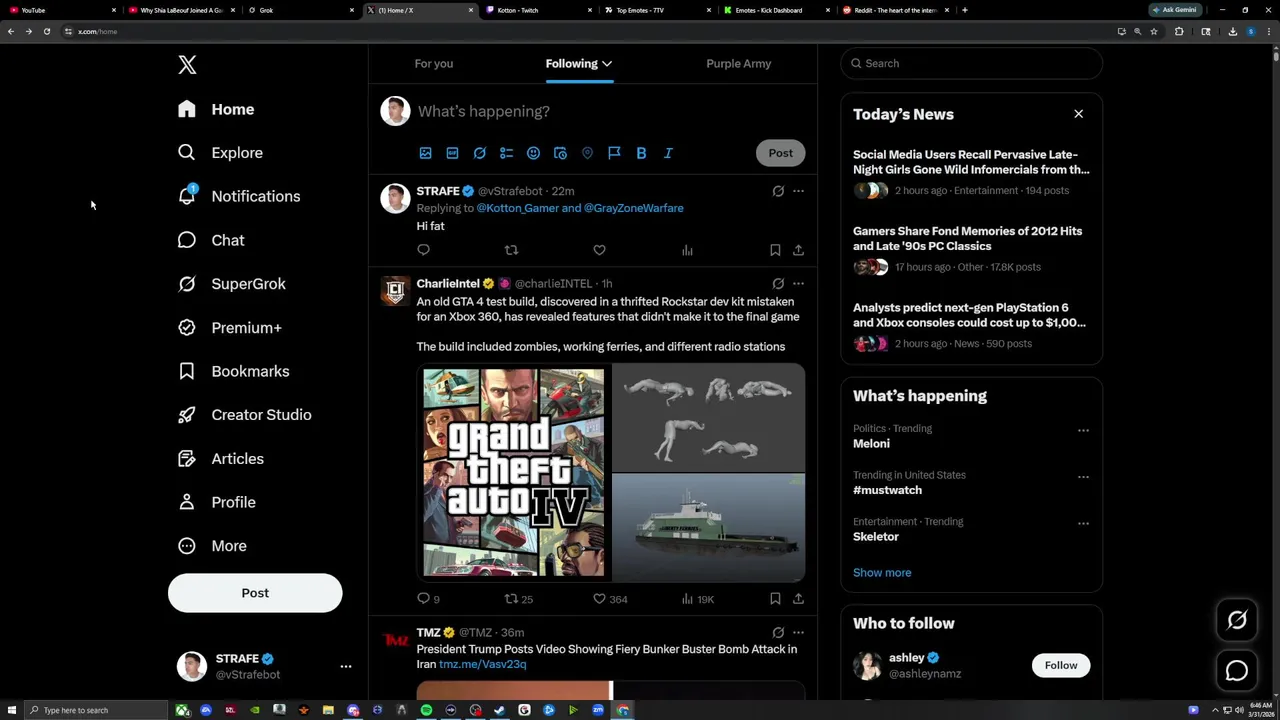
Task: Open Explore from sidebar
Action: [x=221, y=153]
